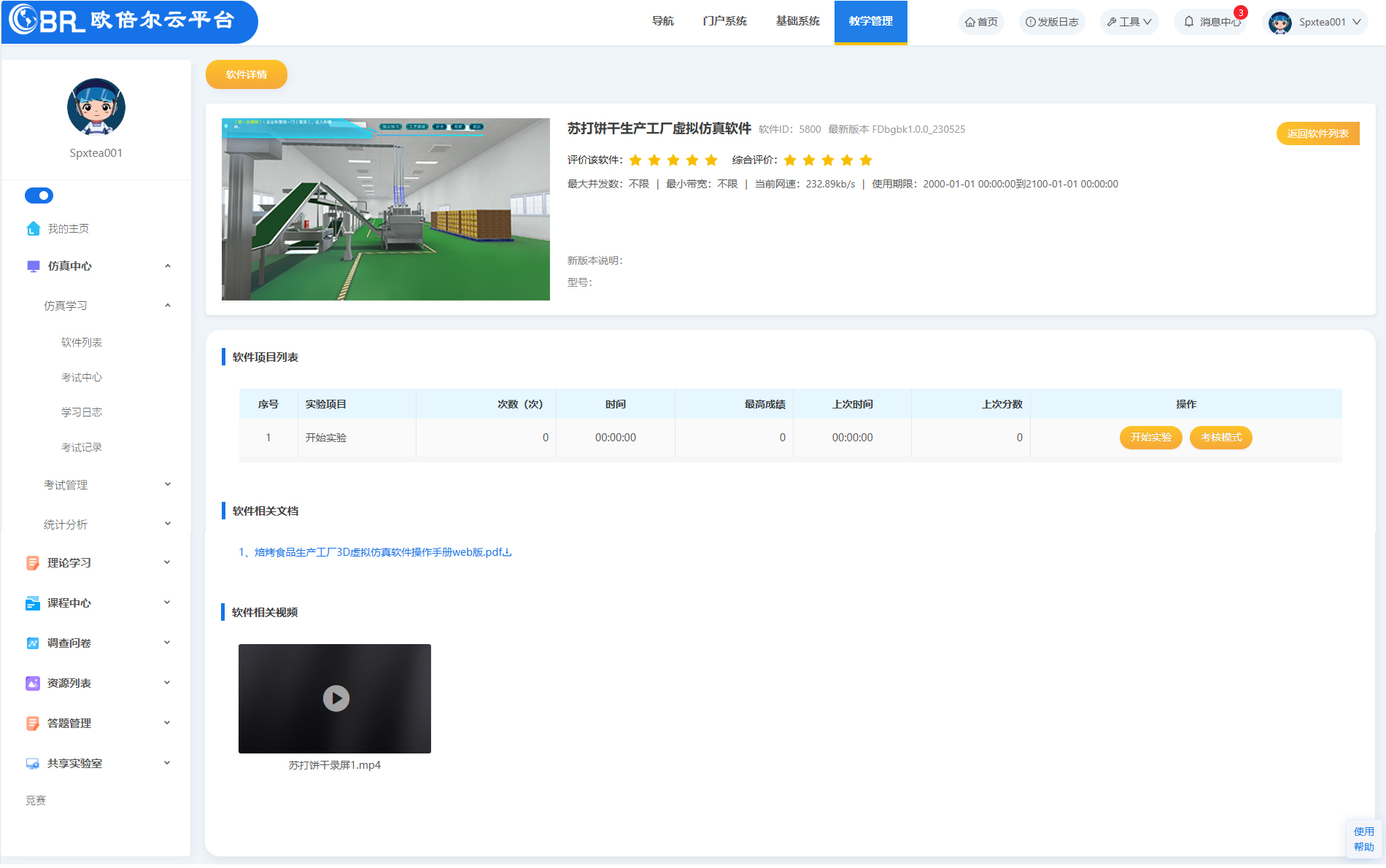Expand the 共享实验室 menu
The width and height of the screenshot is (1386, 868).
(167, 763)
